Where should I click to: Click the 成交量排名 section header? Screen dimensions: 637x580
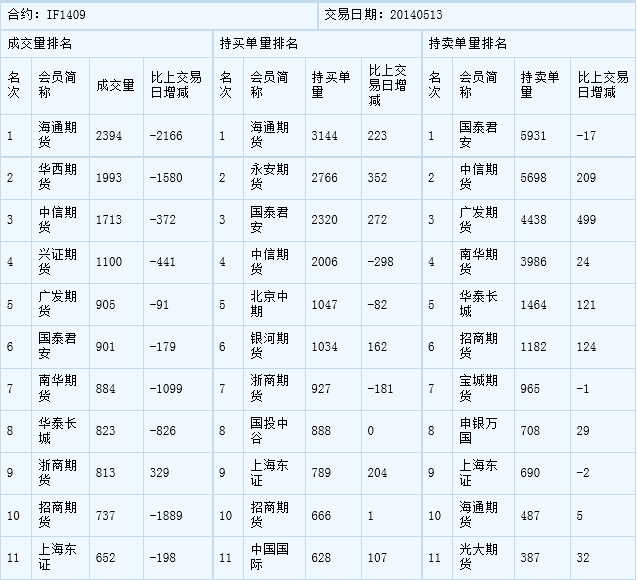click(x=39, y=44)
